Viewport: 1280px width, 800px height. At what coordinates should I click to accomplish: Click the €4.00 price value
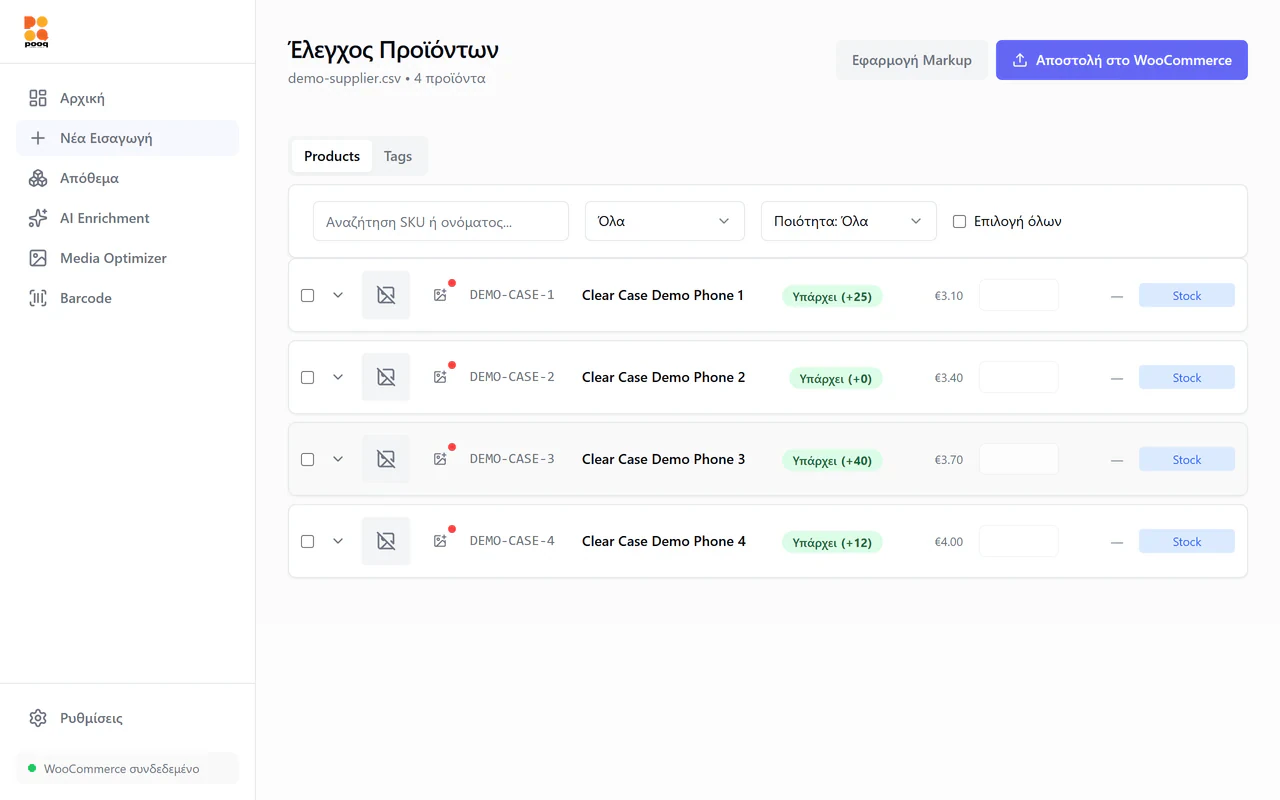point(949,542)
